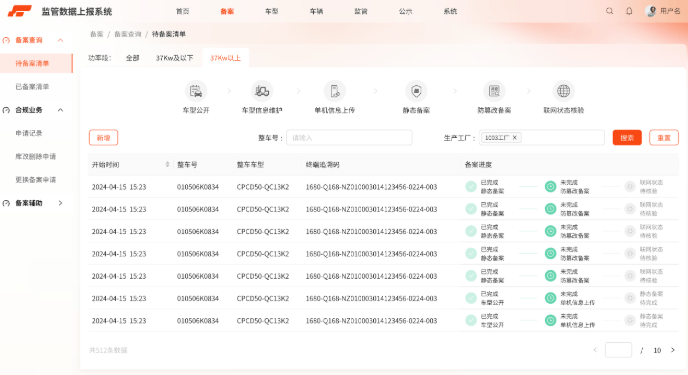Expand the 备案辅助 sidebar group
This screenshot has width=688, height=375.
(x=61, y=203)
